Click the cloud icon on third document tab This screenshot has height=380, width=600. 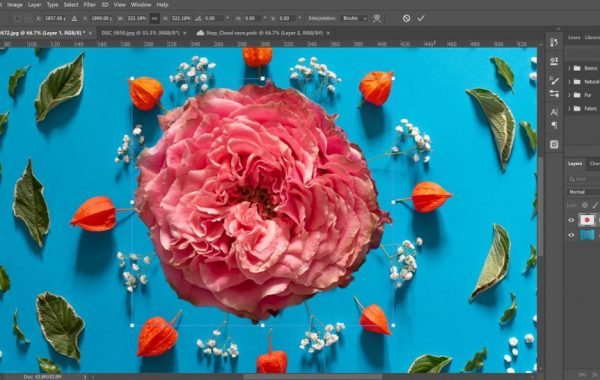200,33
